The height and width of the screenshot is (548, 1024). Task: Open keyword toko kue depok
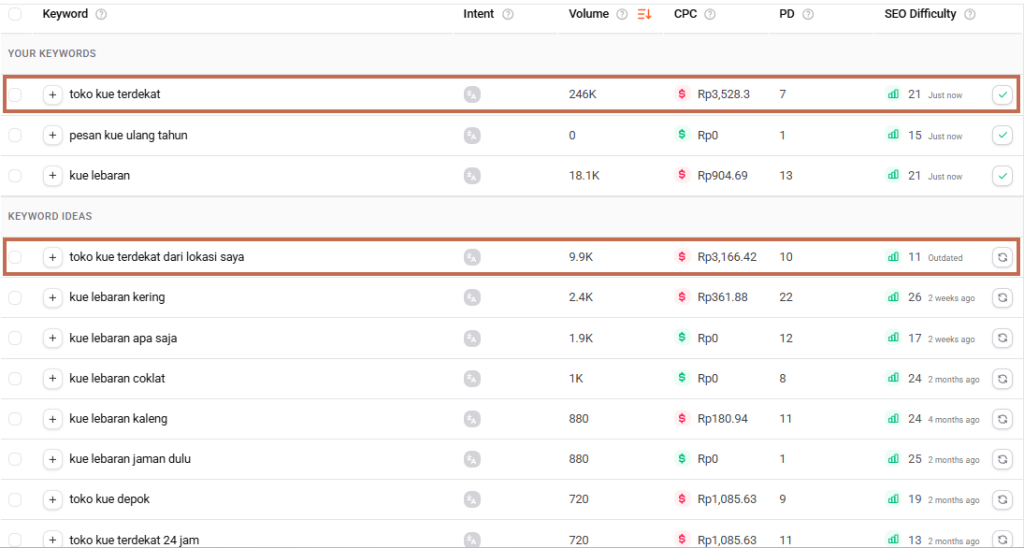coord(110,499)
